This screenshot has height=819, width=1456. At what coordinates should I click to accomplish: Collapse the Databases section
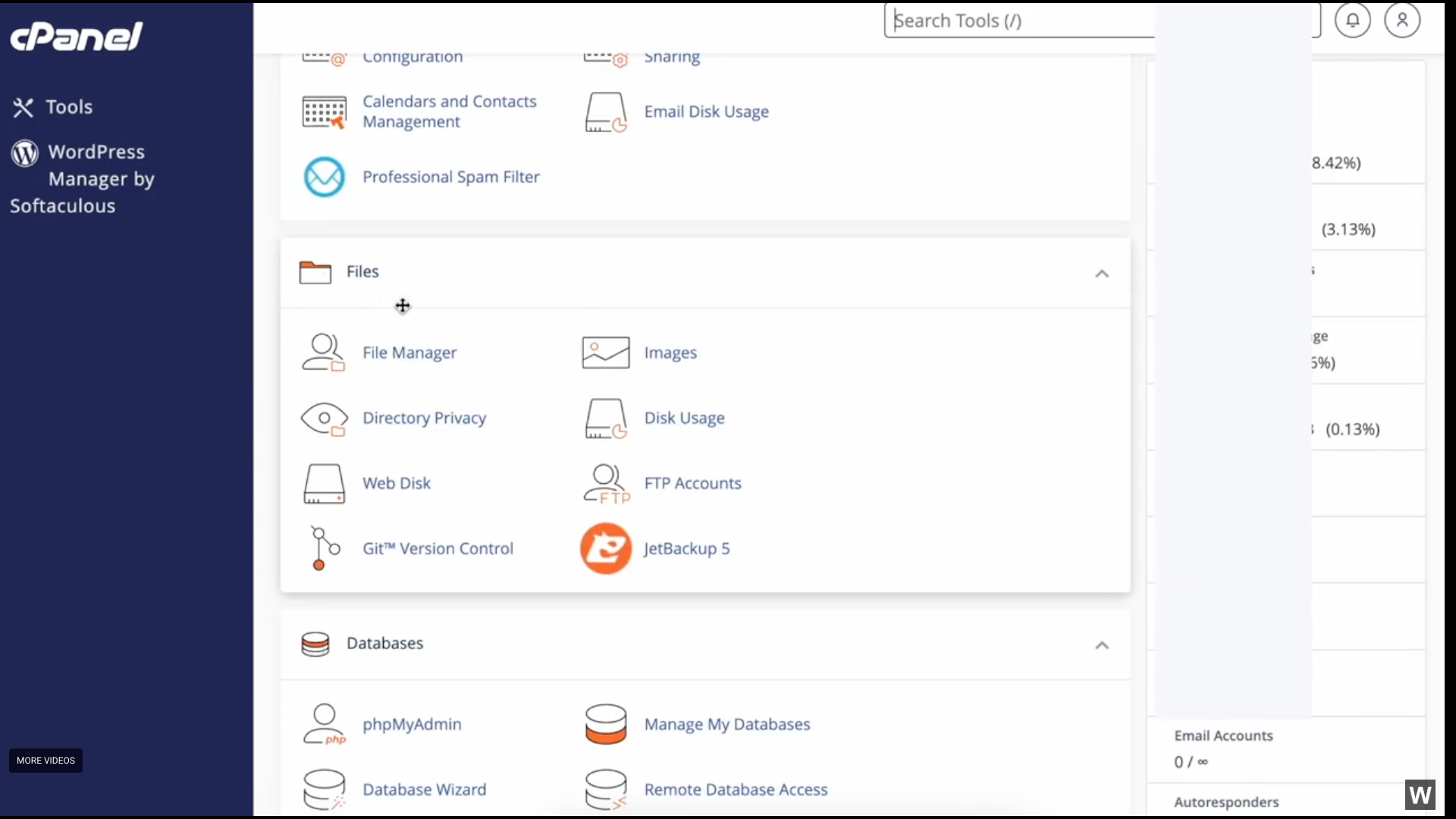pyautogui.click(x=1102, y=645)
